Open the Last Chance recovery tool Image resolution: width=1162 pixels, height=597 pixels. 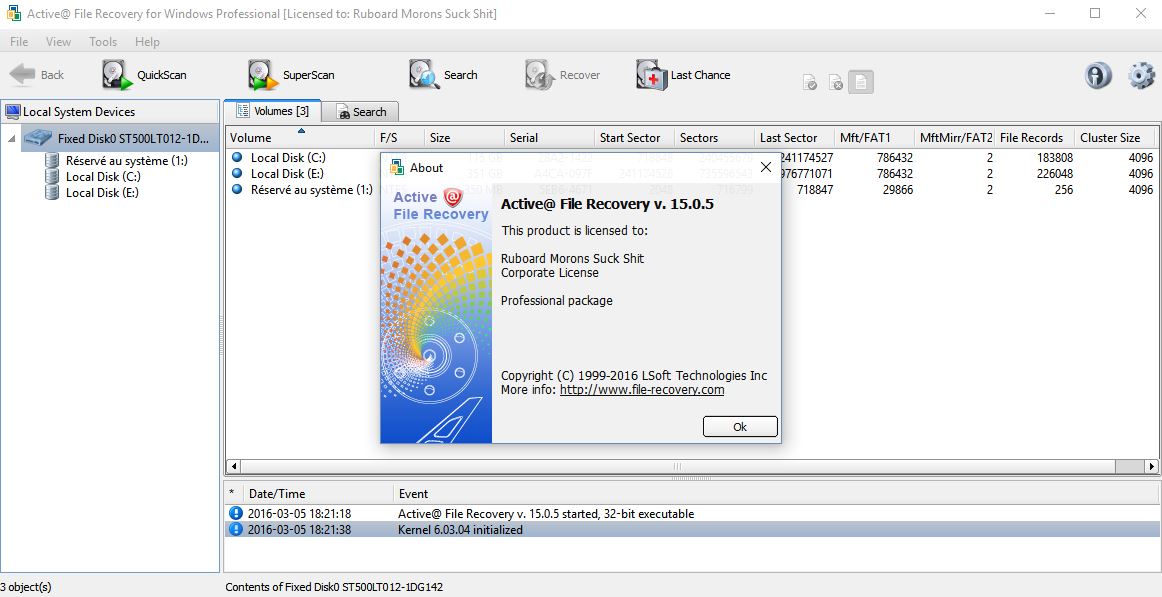pyautogui.click(x=683, y=75)
